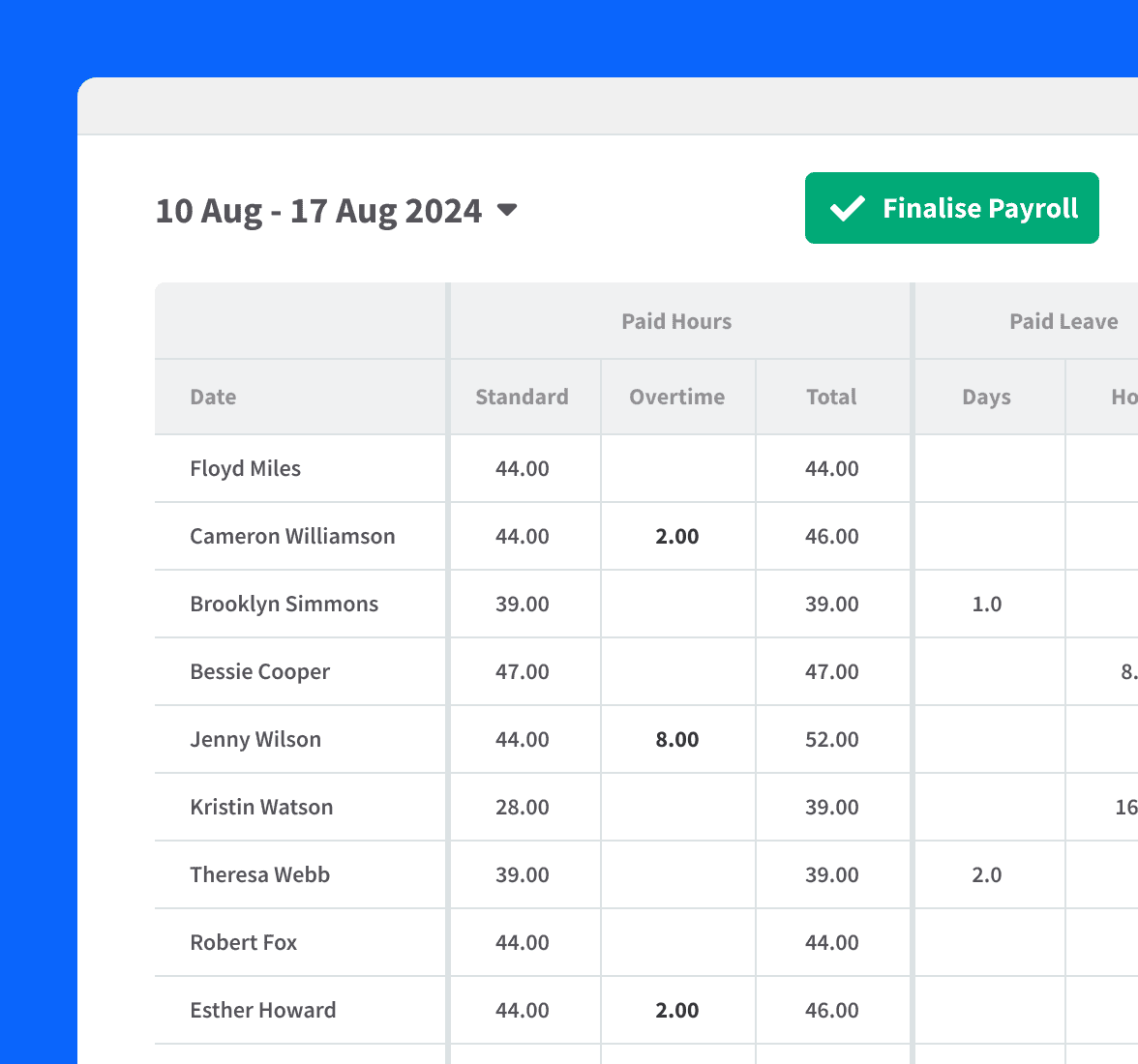Click the Standard hours column header
Viewport: 1138px width, 1064px height.
(x=522, y=397)
